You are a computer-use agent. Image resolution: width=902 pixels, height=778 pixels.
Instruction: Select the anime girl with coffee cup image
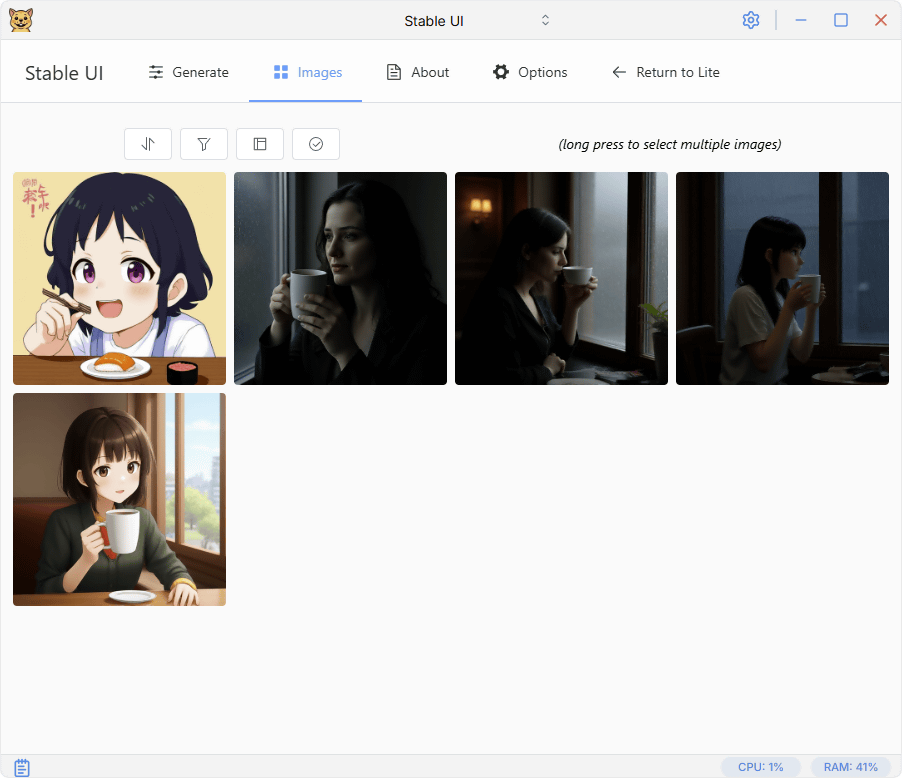coord(119,499)
